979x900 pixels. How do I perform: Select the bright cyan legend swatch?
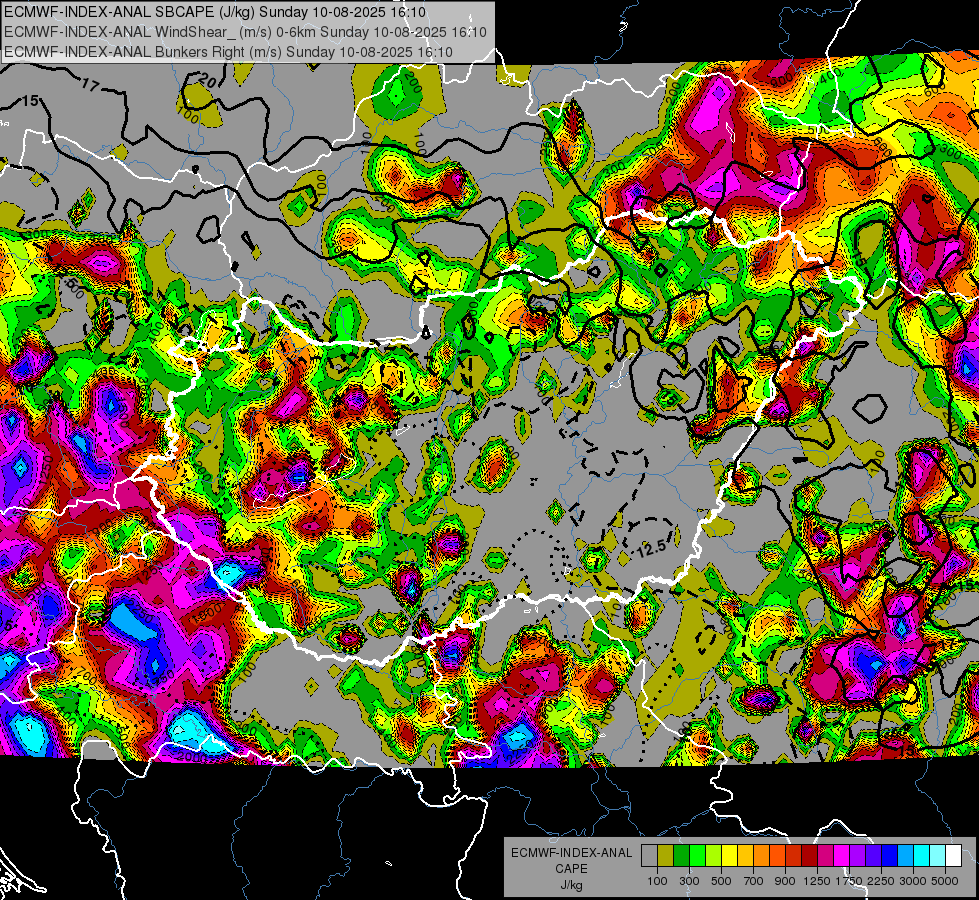click(922, 855)
